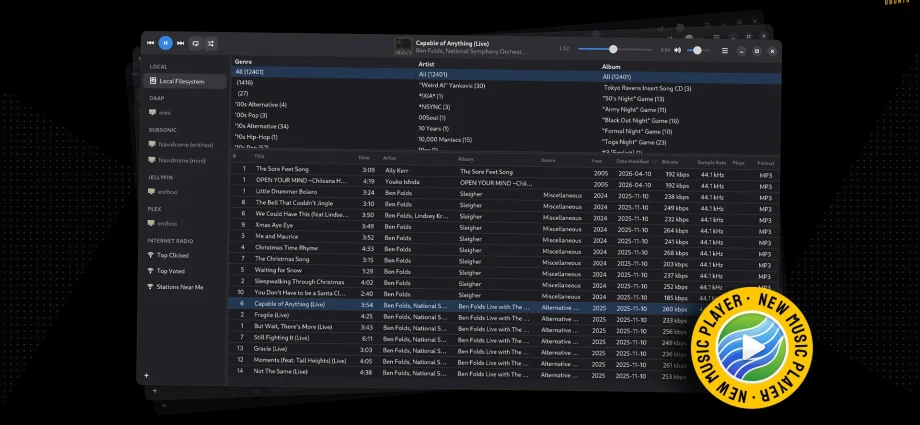This screenshot has height=425, width=920.
Task: Sort by the Bitrate column header
Action: 669,162
